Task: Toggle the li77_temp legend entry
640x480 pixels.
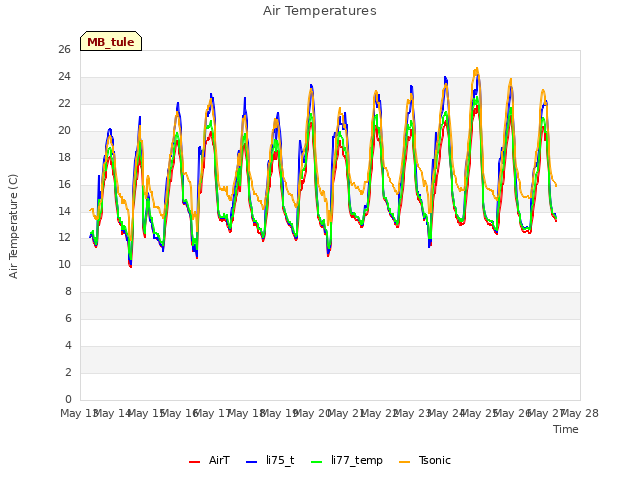Action: (347, 460)
